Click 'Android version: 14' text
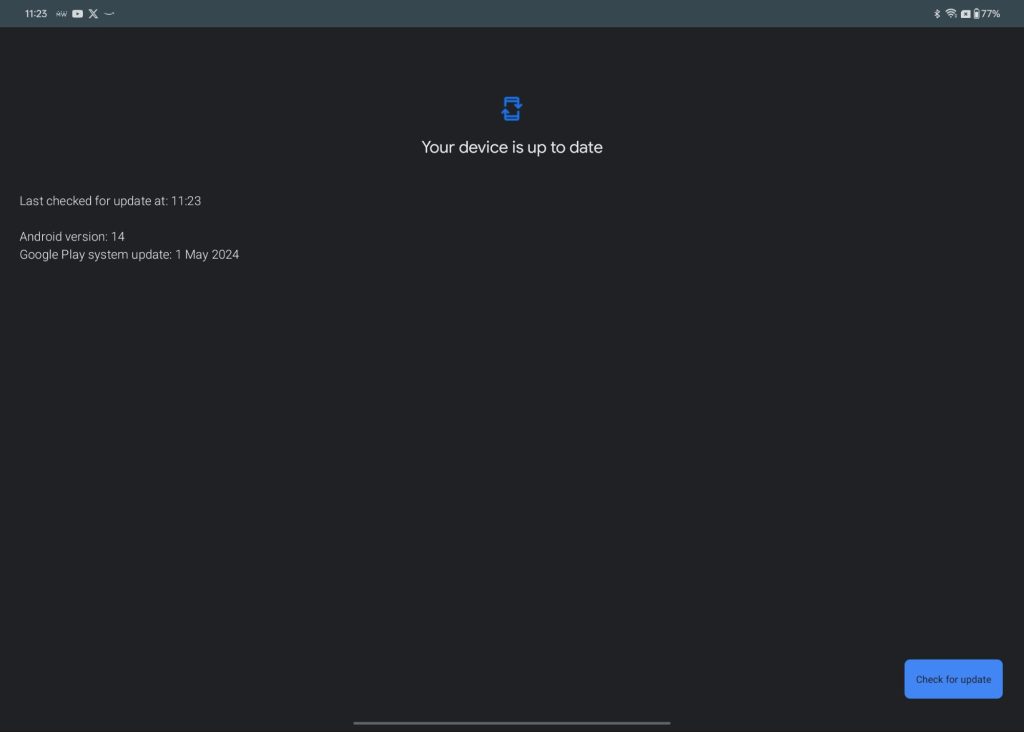 [72, 236]
